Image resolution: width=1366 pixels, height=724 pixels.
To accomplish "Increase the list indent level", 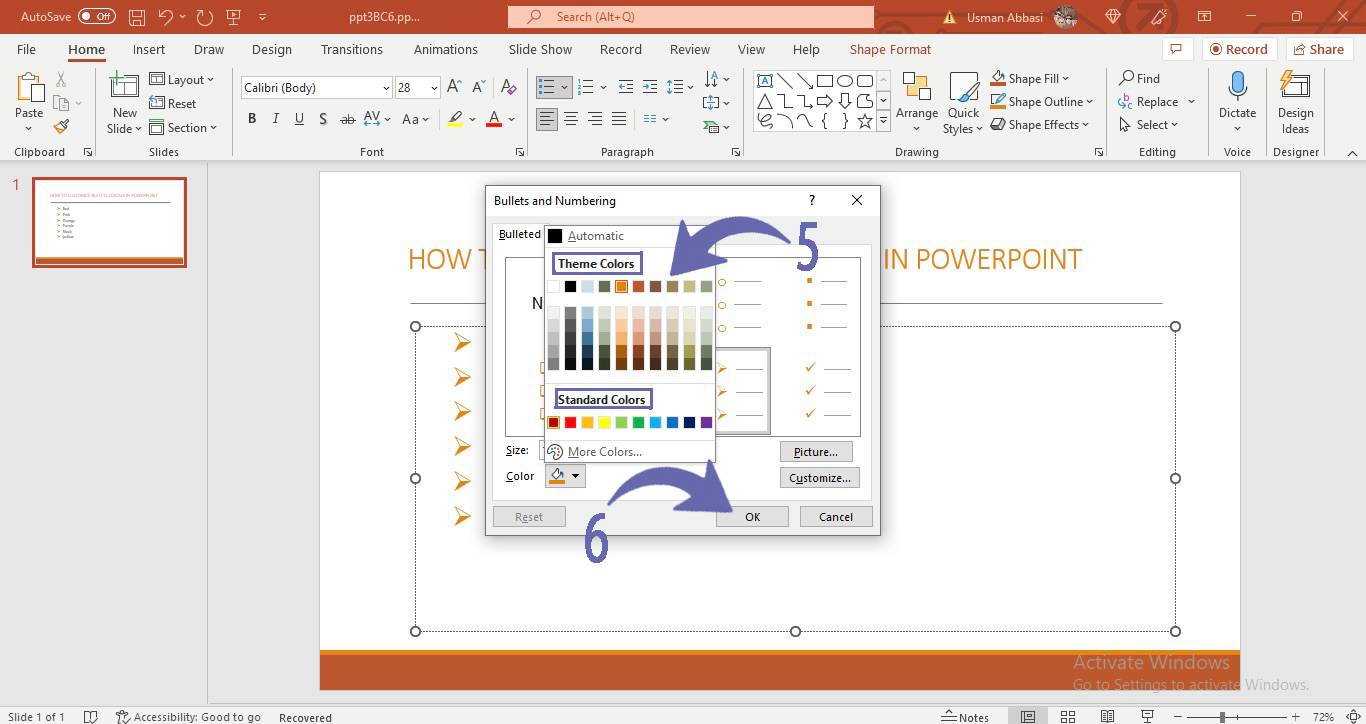I will pos(650,87).
